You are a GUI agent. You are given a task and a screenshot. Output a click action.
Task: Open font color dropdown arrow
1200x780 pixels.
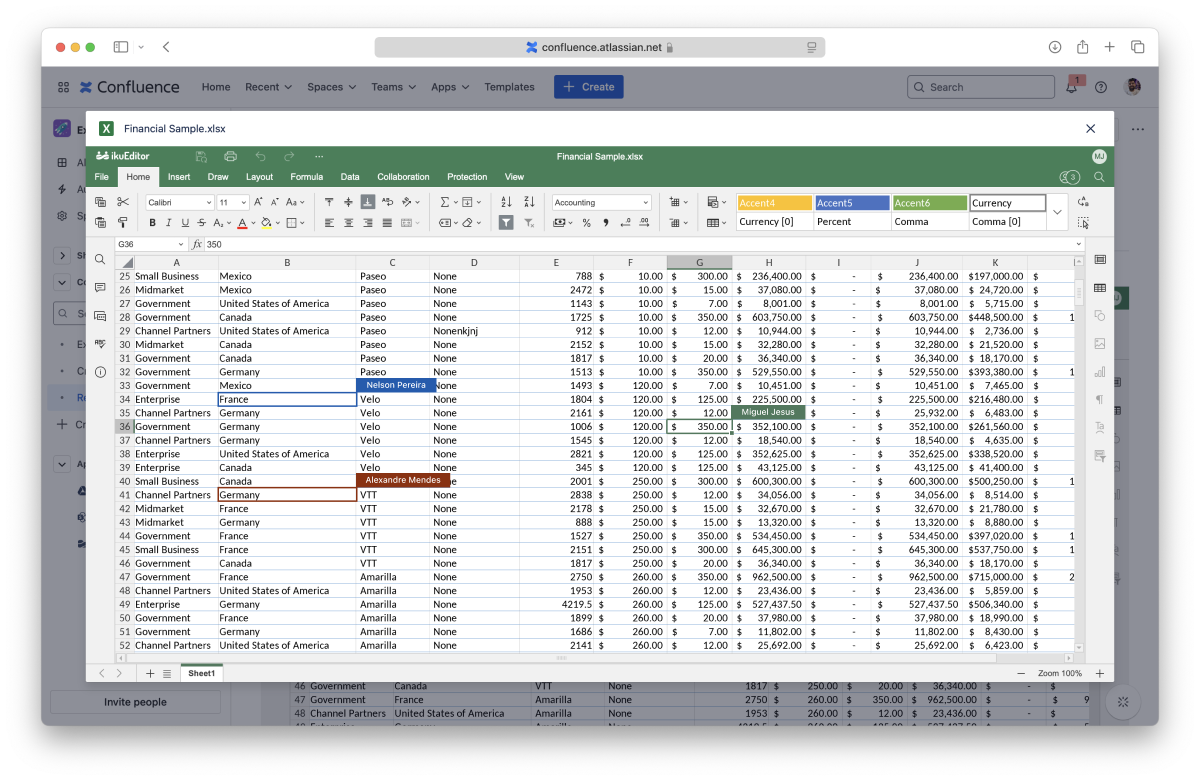click(x=253, y=223)
